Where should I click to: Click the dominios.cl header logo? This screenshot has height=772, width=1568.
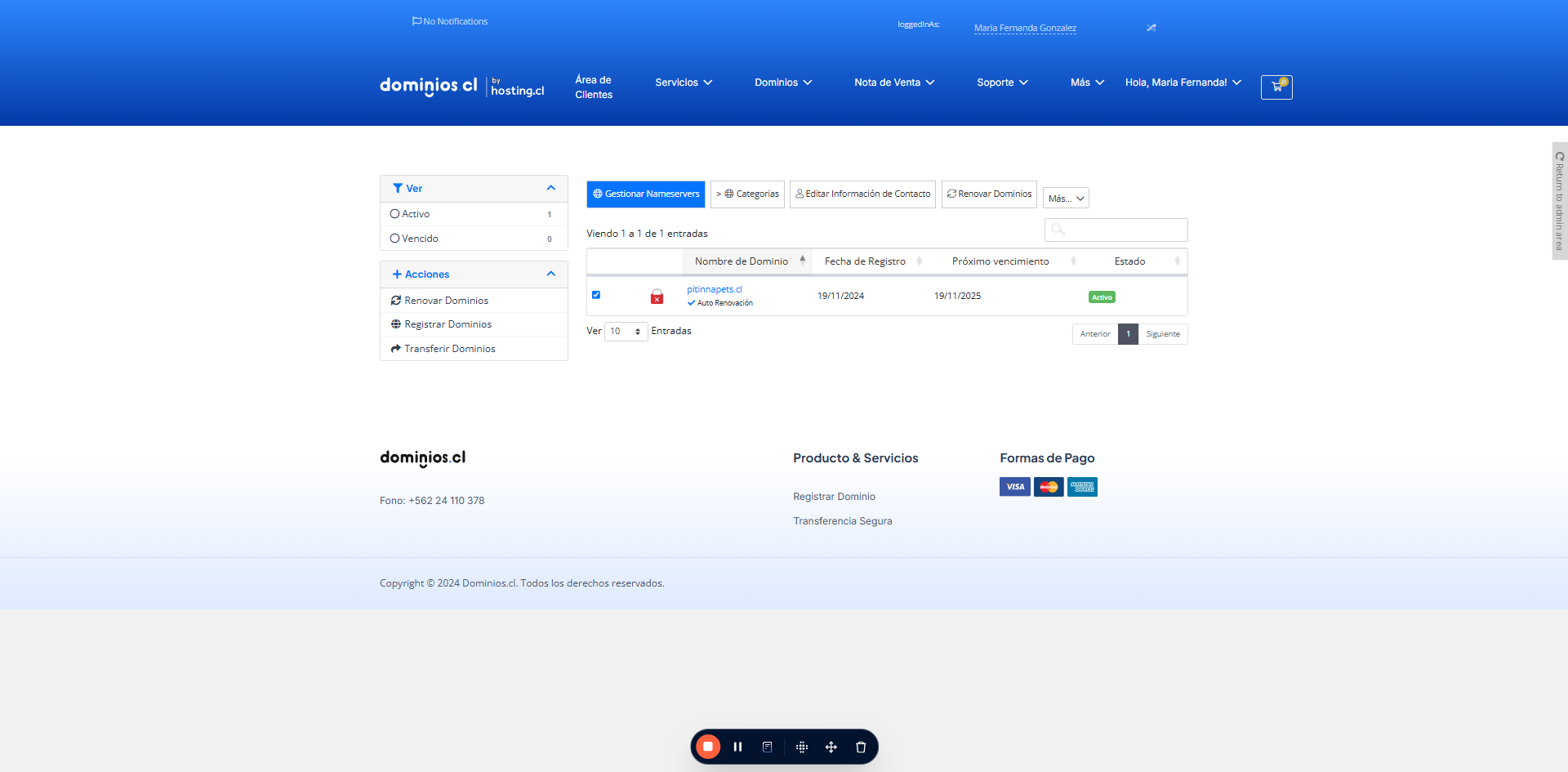(x=429, y=86)
